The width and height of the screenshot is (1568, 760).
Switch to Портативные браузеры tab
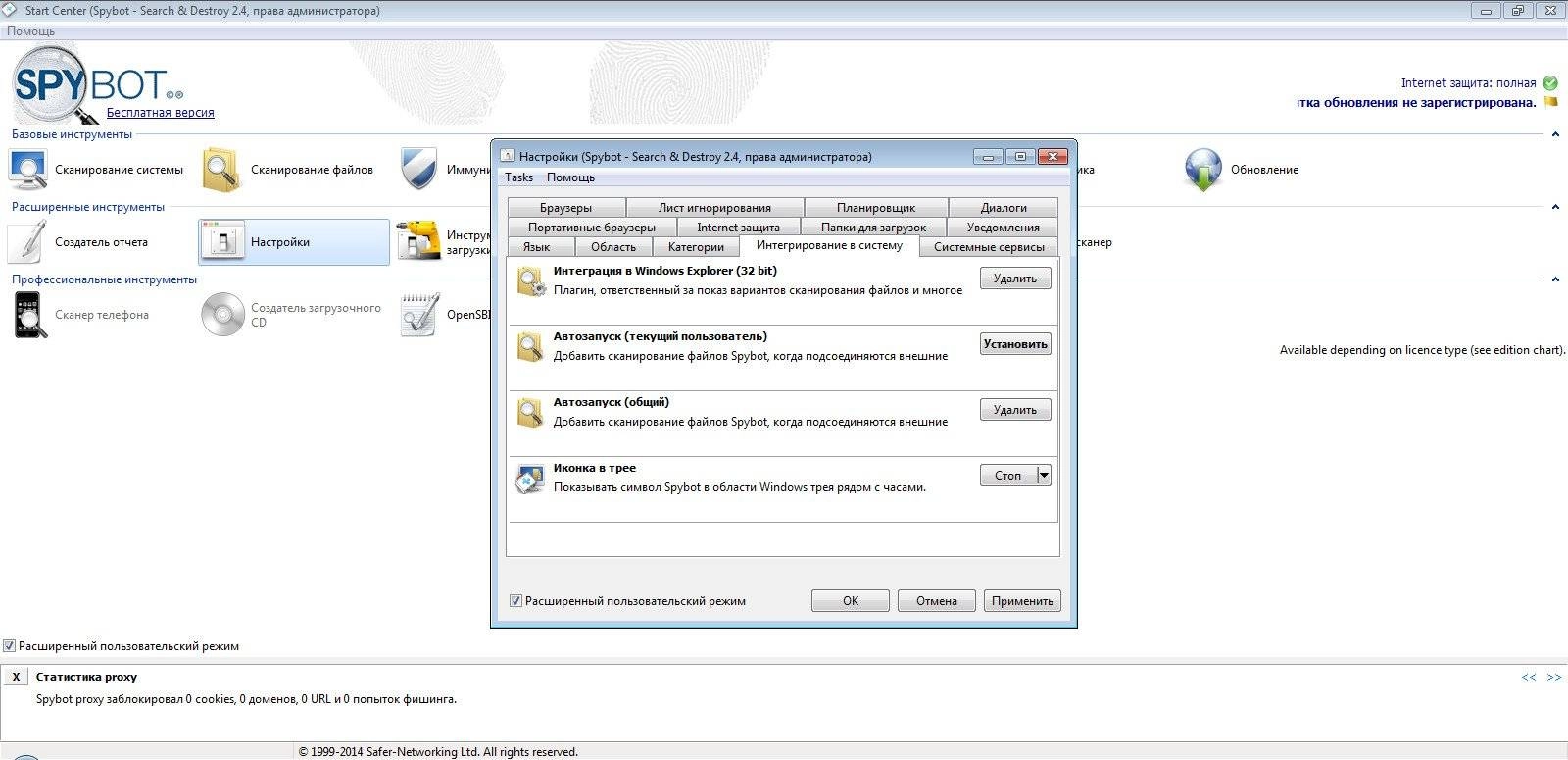point(592,228)
